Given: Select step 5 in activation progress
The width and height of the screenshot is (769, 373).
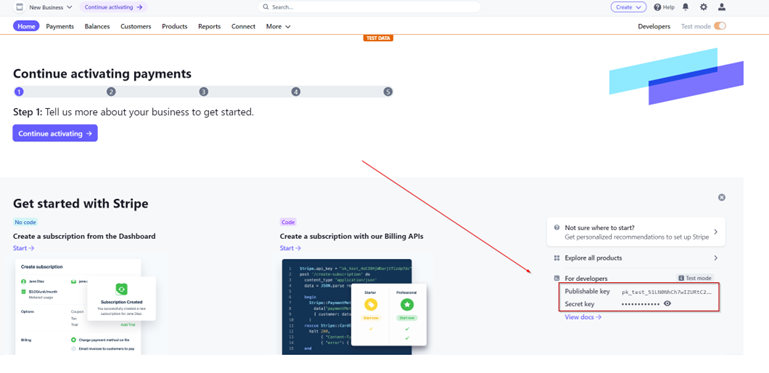Looking at the screenshot, I should pos(388,92).
